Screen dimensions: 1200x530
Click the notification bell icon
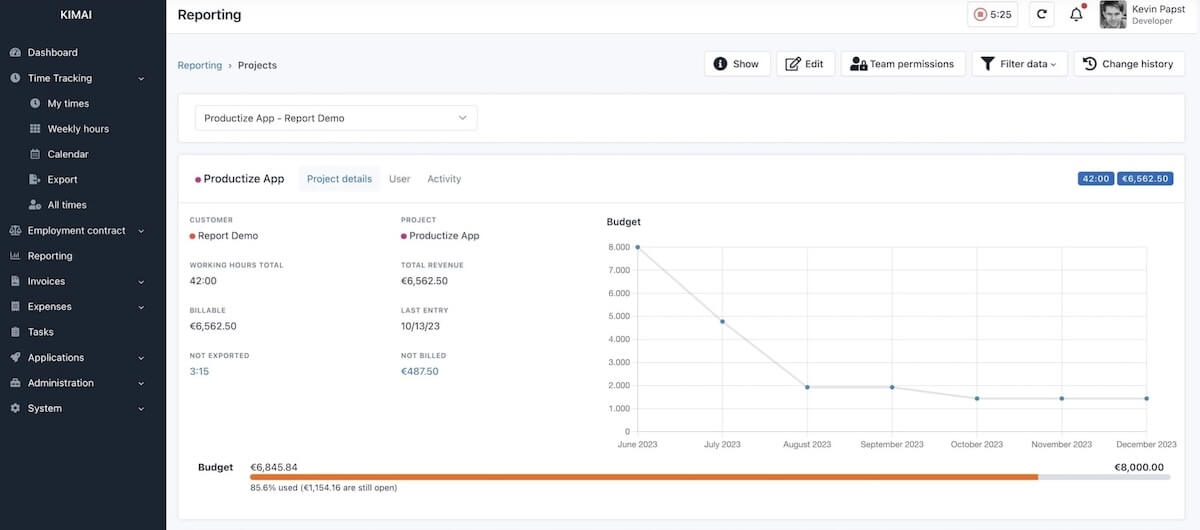tap(1076, 15)
